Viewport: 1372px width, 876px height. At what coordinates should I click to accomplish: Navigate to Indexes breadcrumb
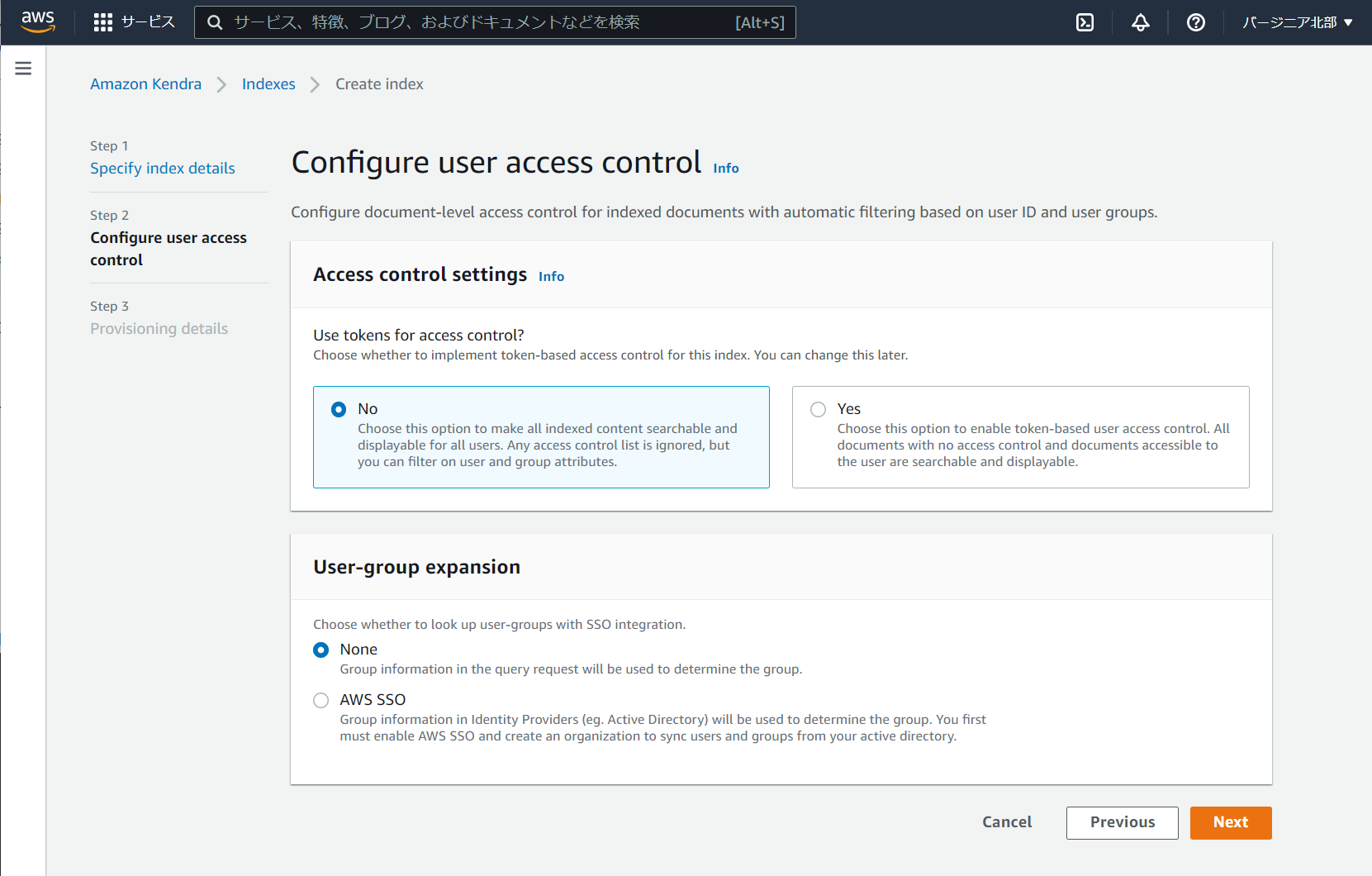coord(268,83)
